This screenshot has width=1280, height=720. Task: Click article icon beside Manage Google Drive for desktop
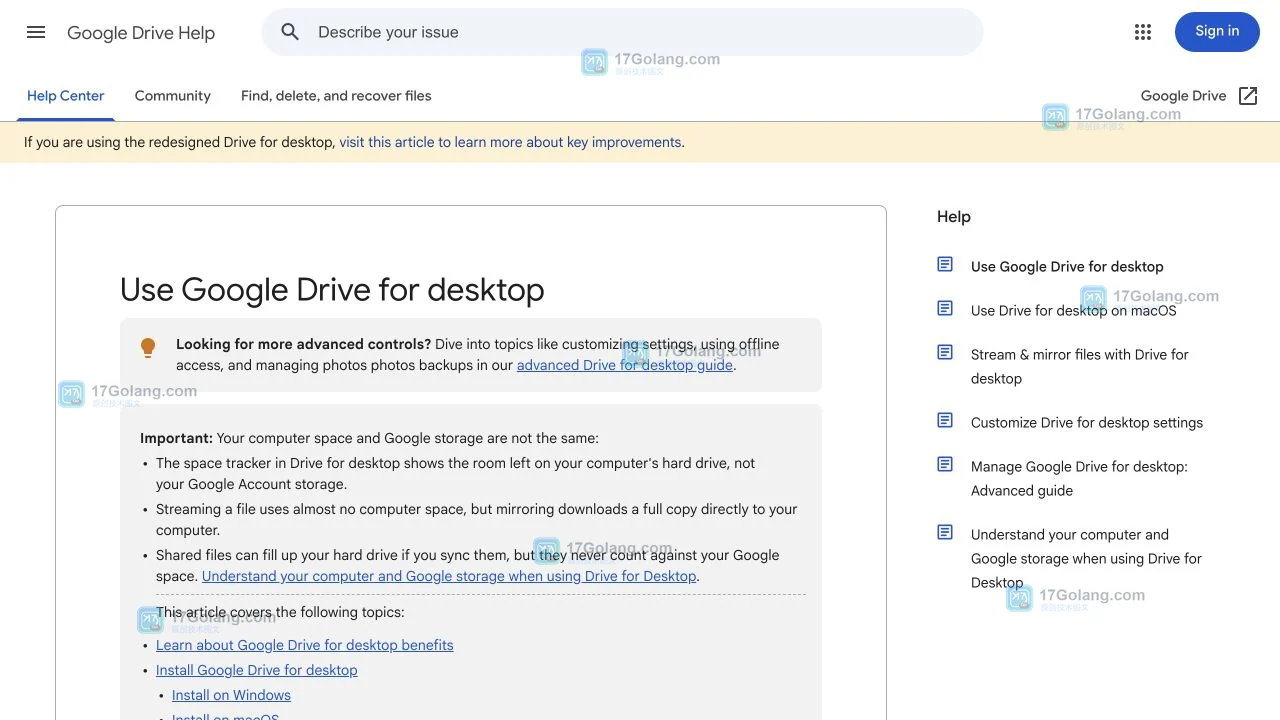(945, 464)
